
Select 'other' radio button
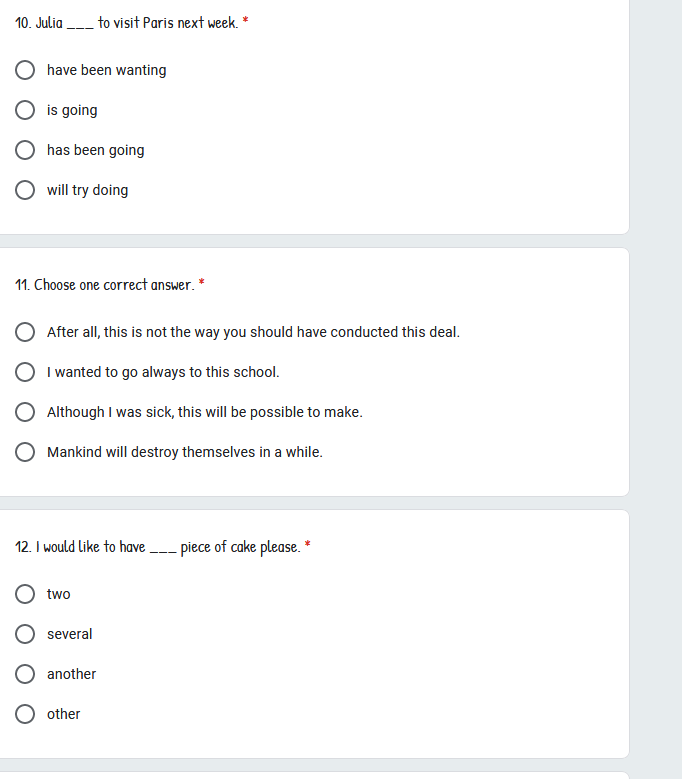pyautogui.click(x=25, y=714)
